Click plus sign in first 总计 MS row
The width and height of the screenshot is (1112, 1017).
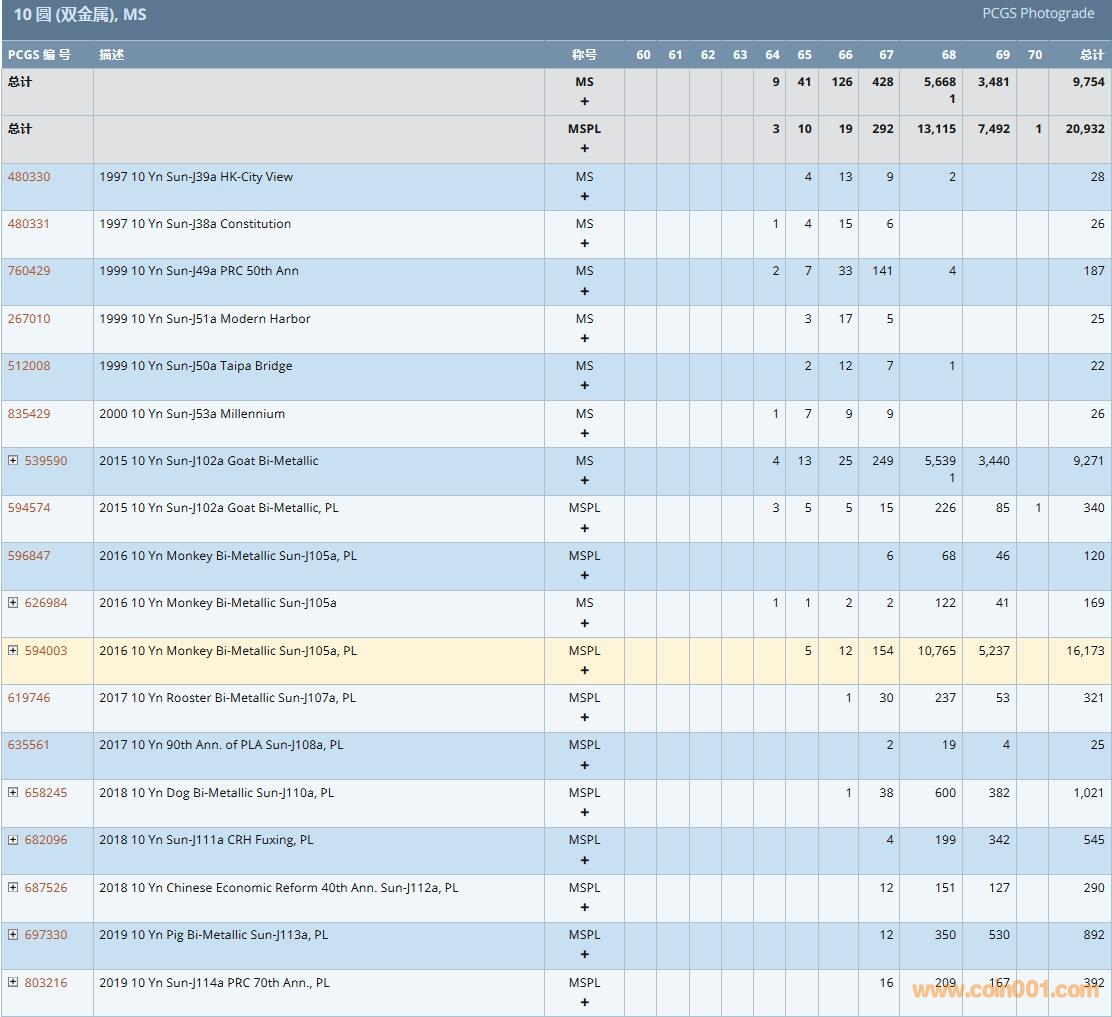585,102
